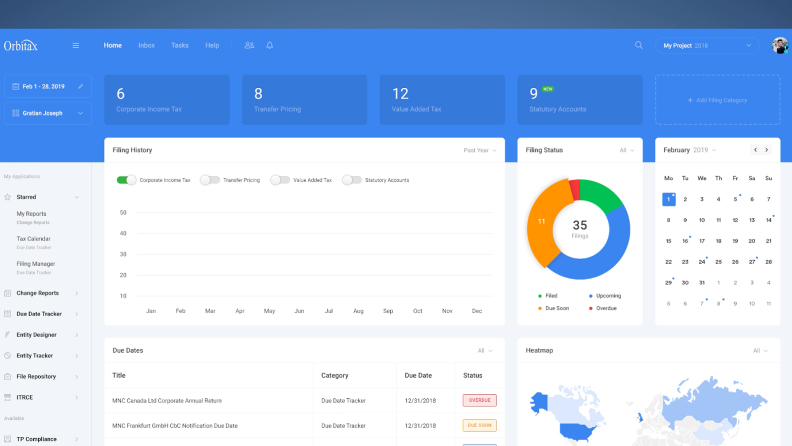Open the Post Year dropdown
This screenshot has width=792, height=446.
[480, 150]
